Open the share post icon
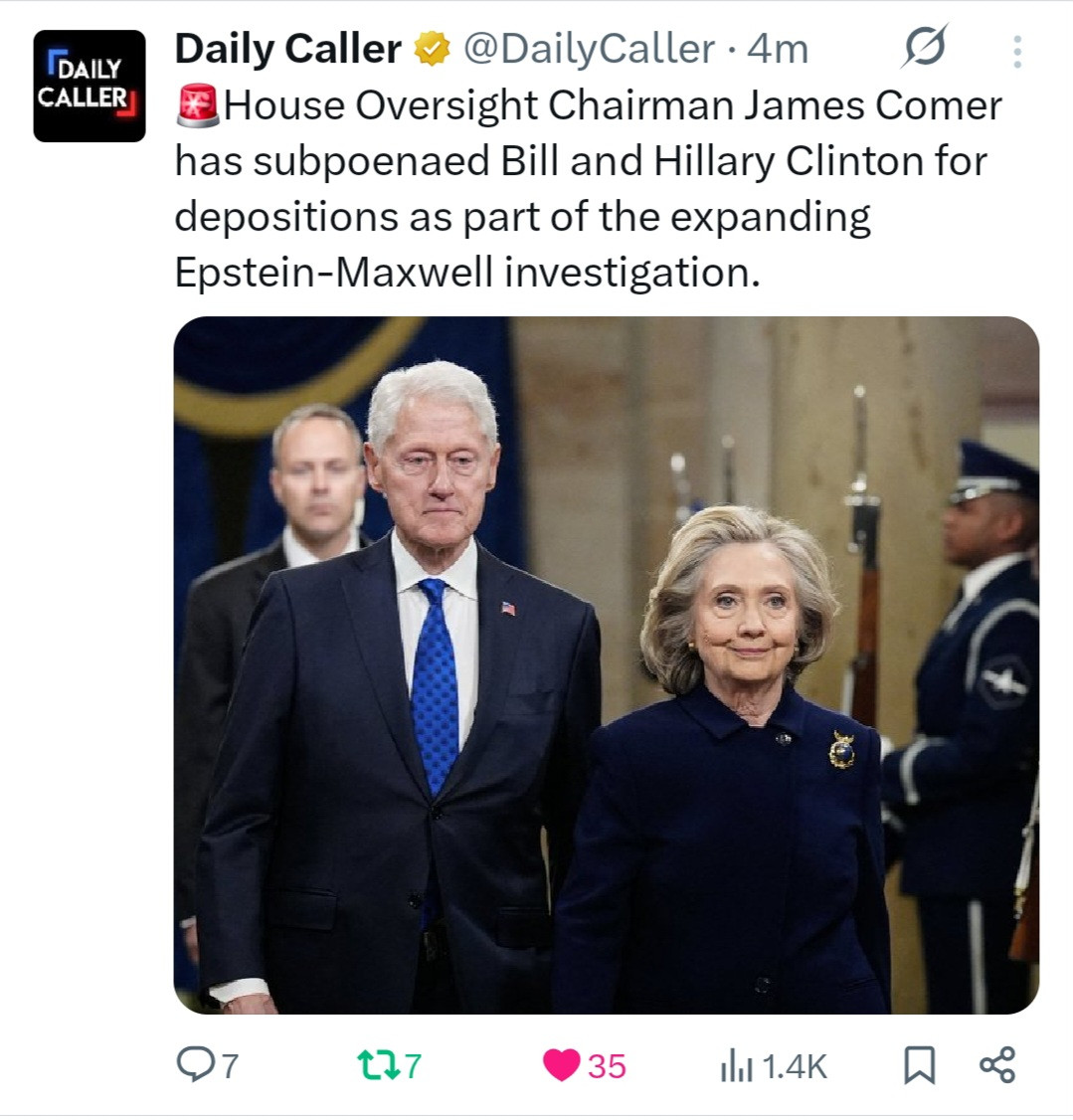Viewport: 1073px width, 1120px height. 997,1065
